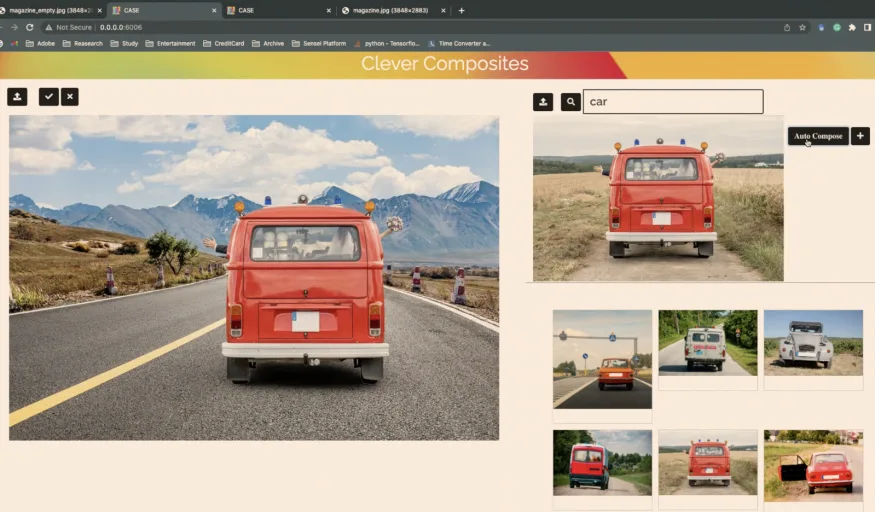Click the Not Secure warning indicator
875x512 pixels.
click(68, 27)
